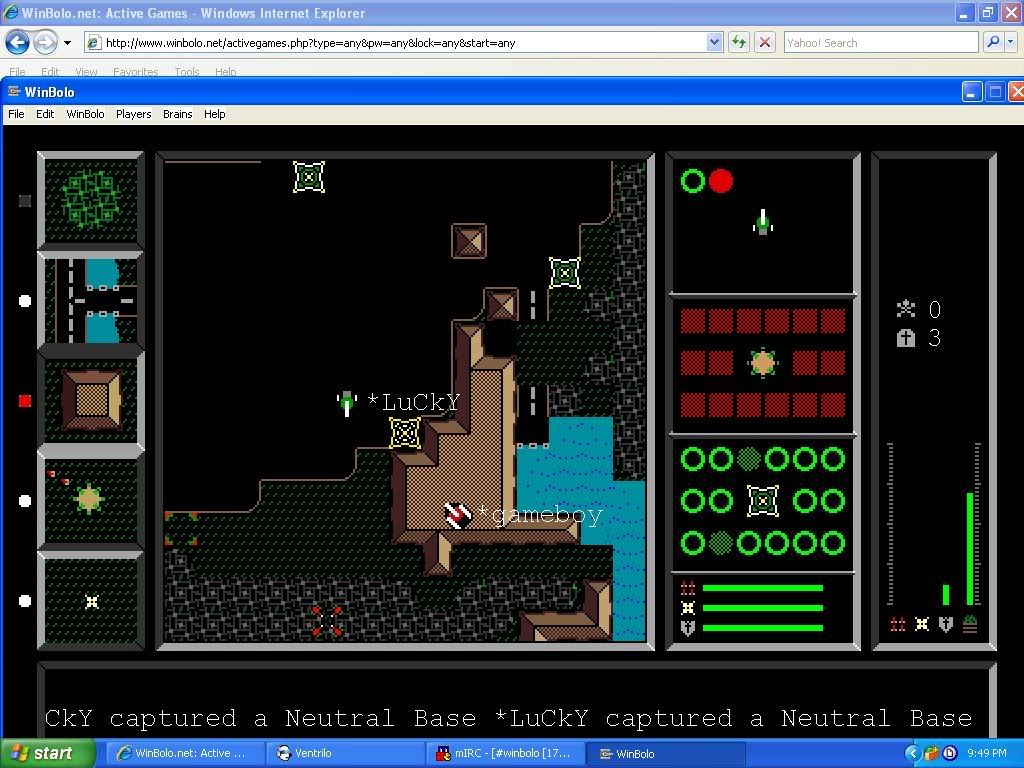Expand the address bar URL dropdown

click(x=714, y=42)
